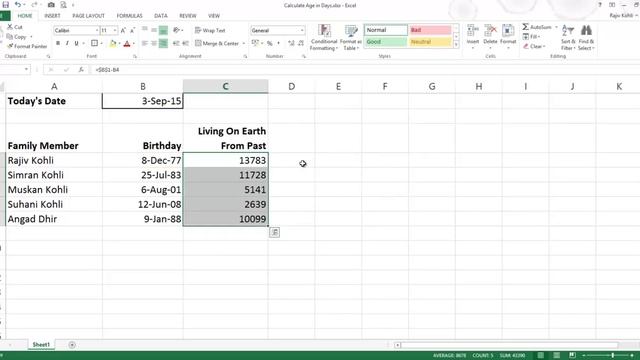Open the Calibri font name dropdown

tap(97, 31)
